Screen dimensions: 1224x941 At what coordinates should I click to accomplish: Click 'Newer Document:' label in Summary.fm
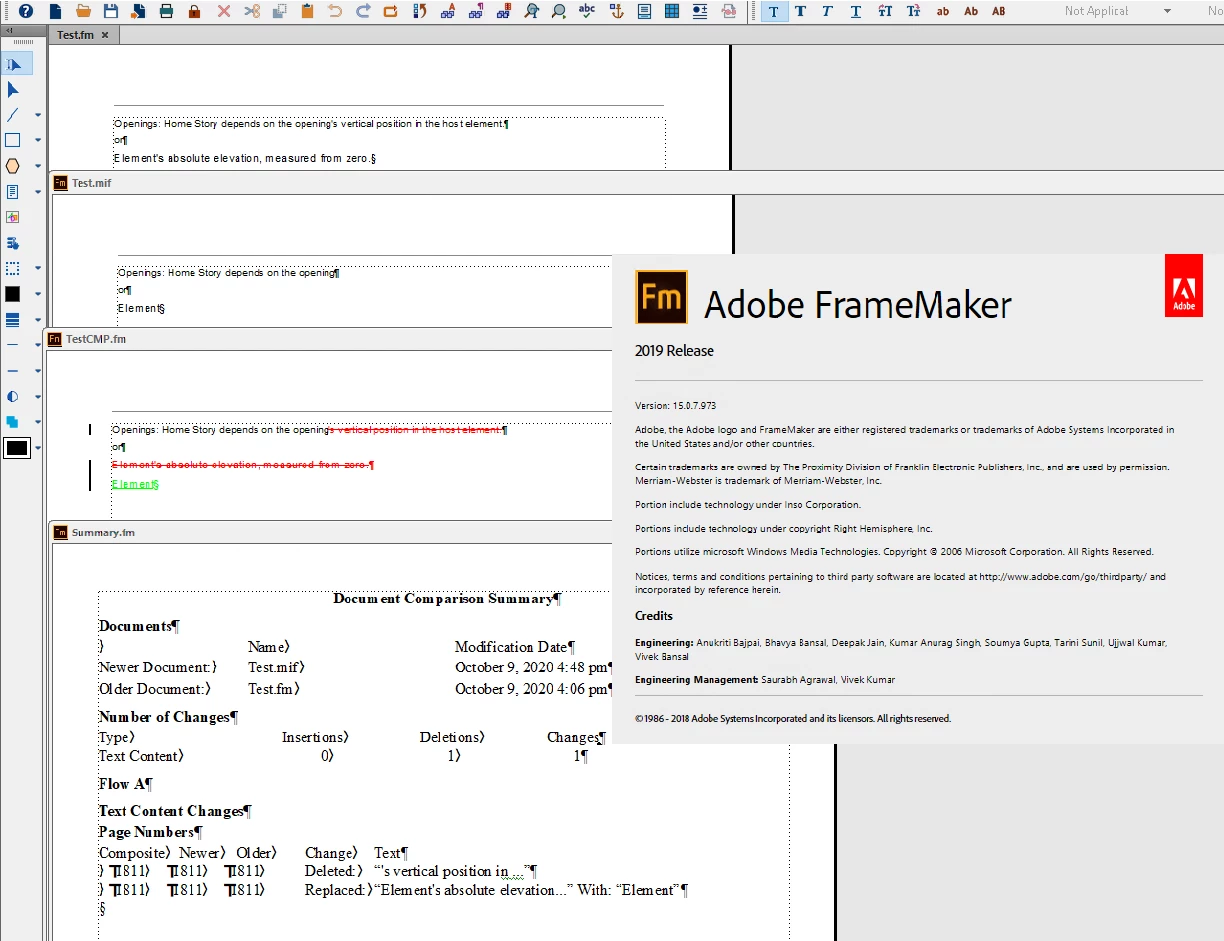(157, 667)
